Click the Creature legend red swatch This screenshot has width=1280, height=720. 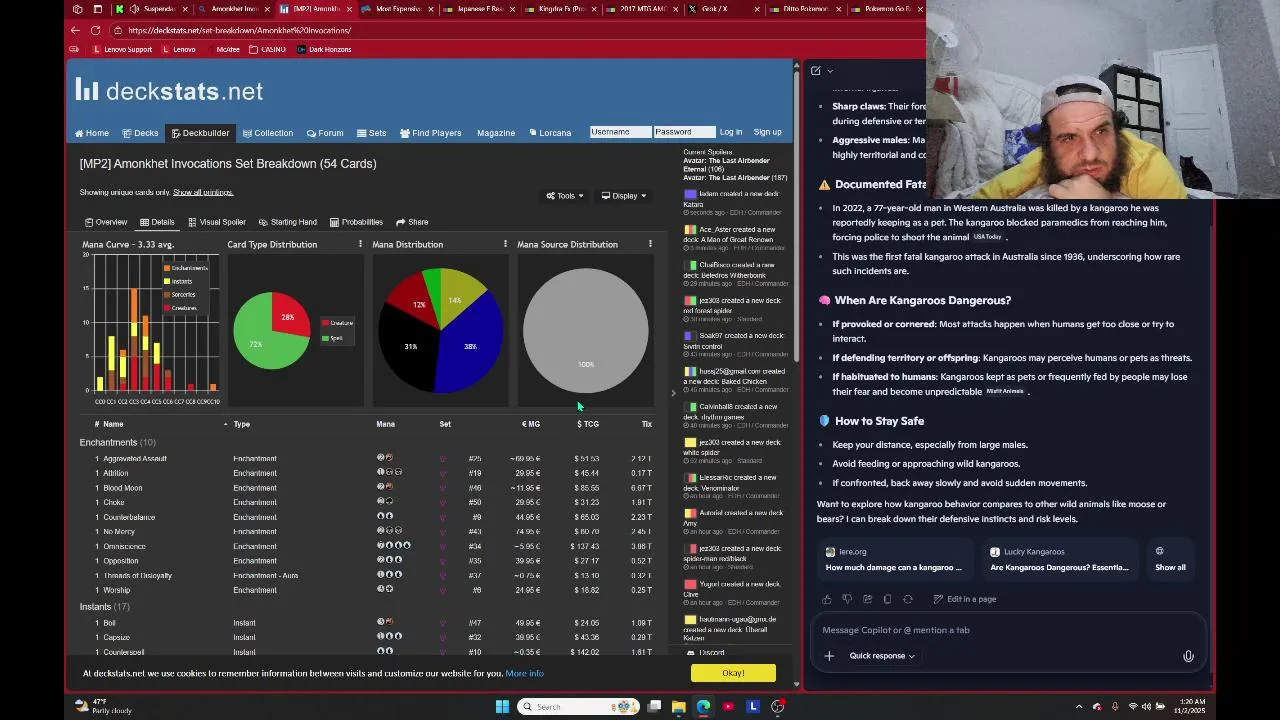click(x=325, y=323)
